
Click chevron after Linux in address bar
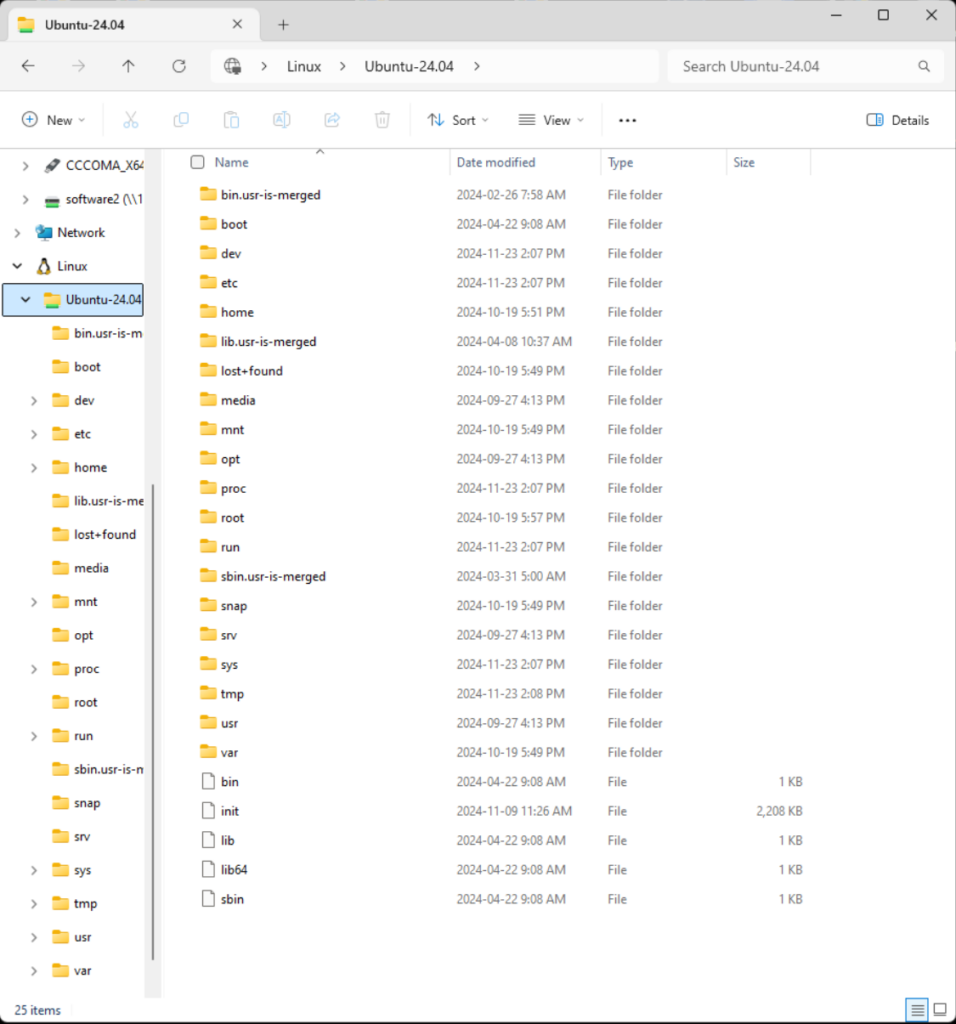coord(342,66)
